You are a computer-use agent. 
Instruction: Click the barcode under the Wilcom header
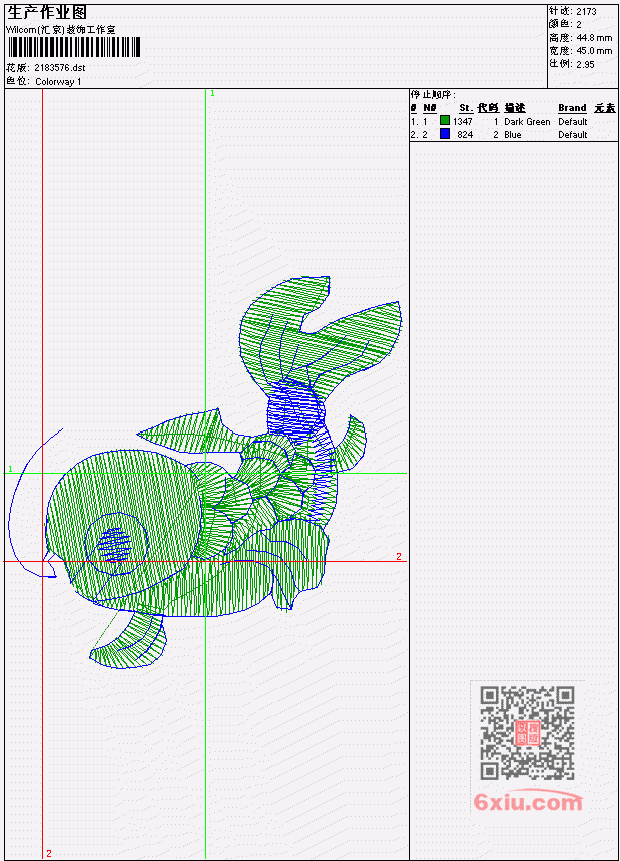(x=74, y=47)
